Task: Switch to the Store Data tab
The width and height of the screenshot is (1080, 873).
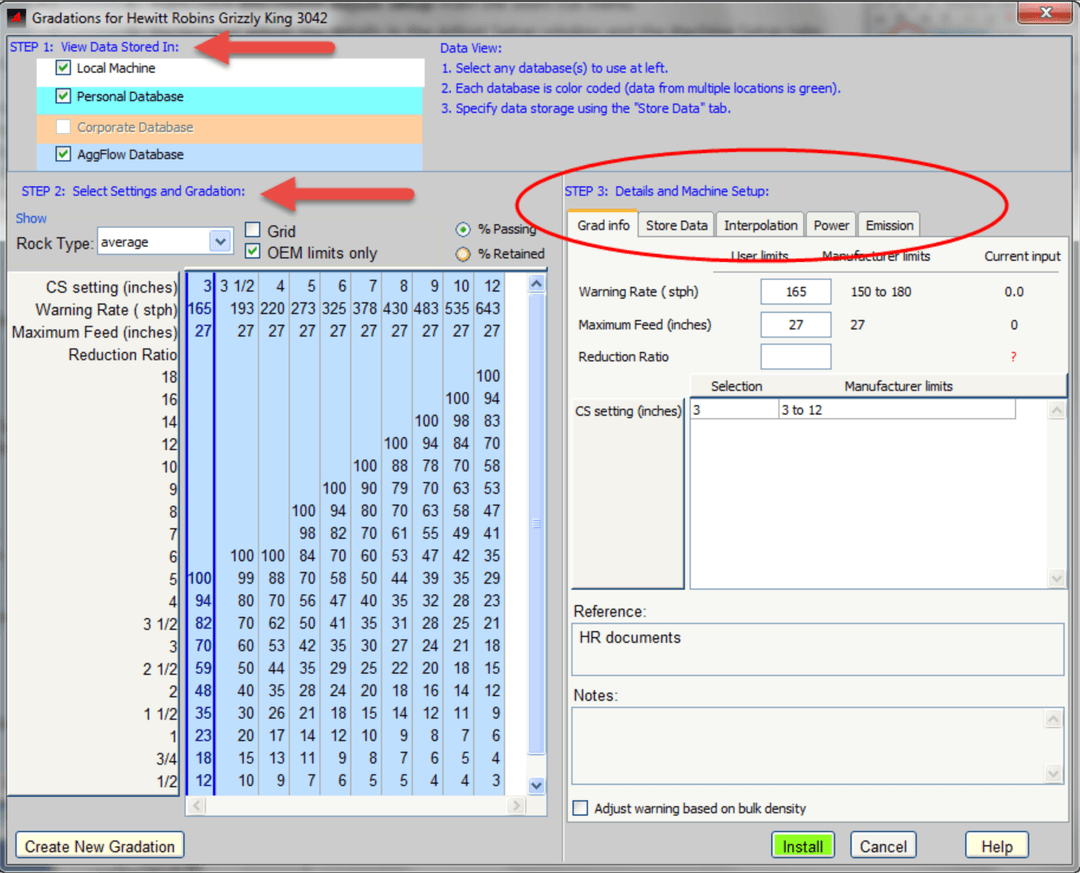Action: coord(676,225)
